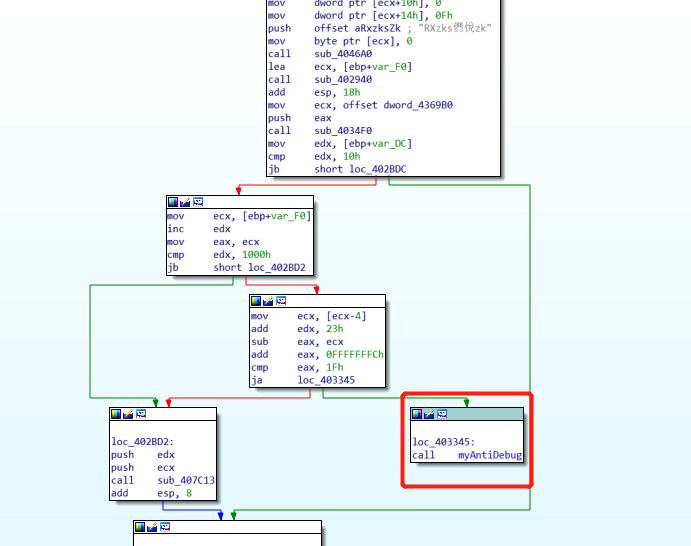
Task: Click 'short loc_402BD2' in the jb instruction
Action: (x=259, y=268)
